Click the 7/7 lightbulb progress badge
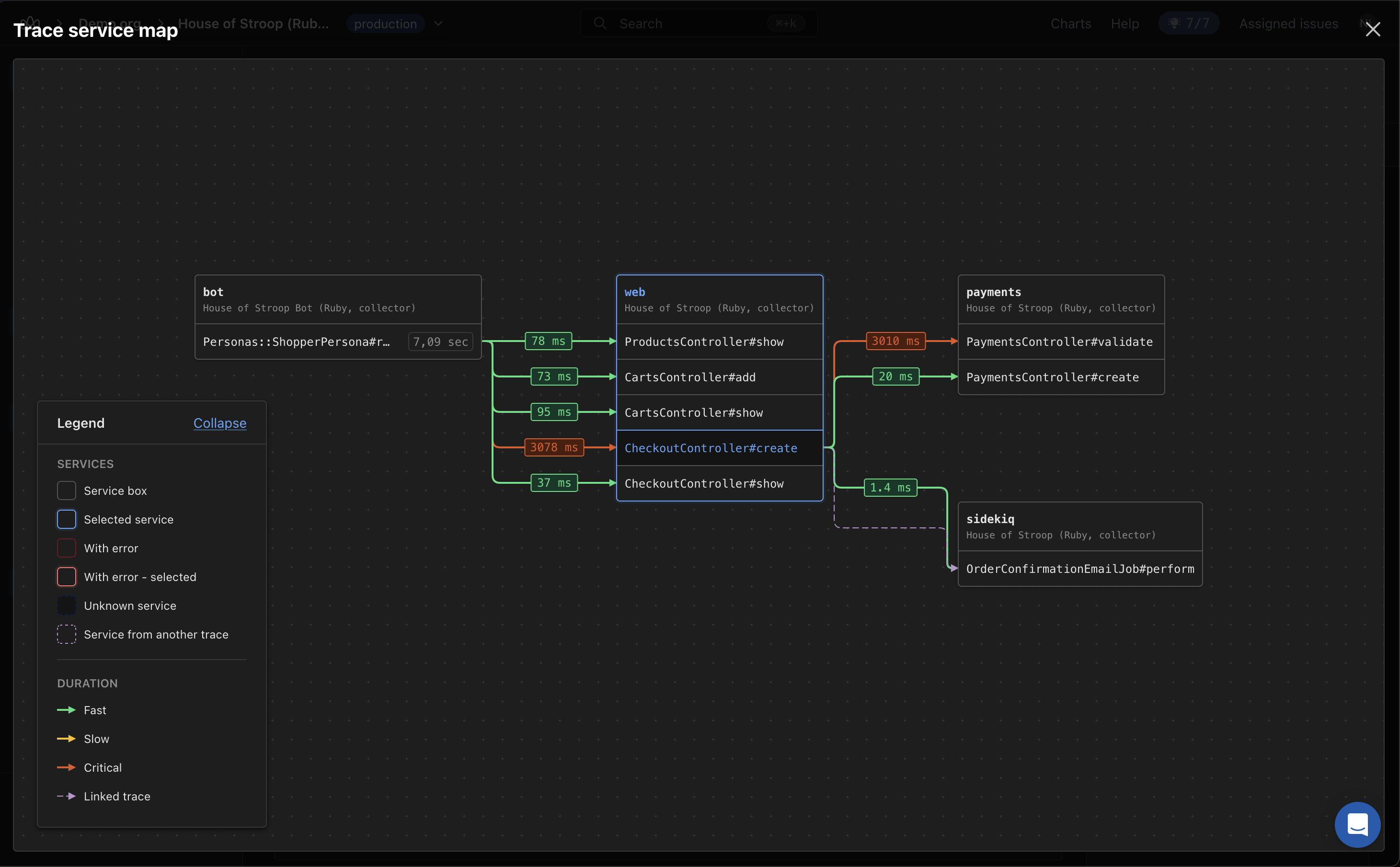The image size is (1400, 867). (1188, 23)
